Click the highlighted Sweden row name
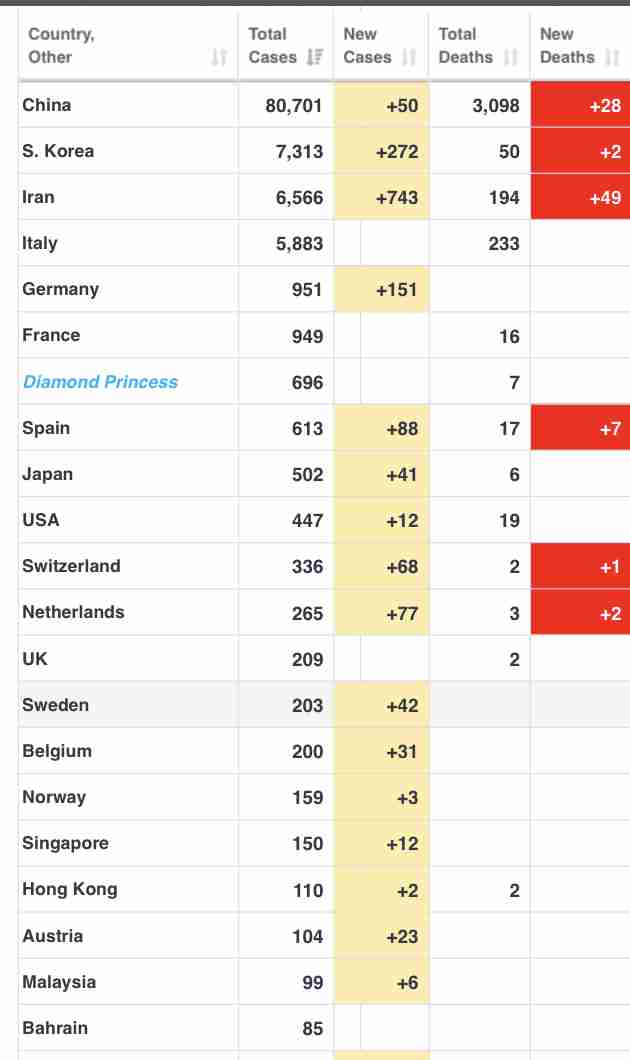 tap(55, 705)
